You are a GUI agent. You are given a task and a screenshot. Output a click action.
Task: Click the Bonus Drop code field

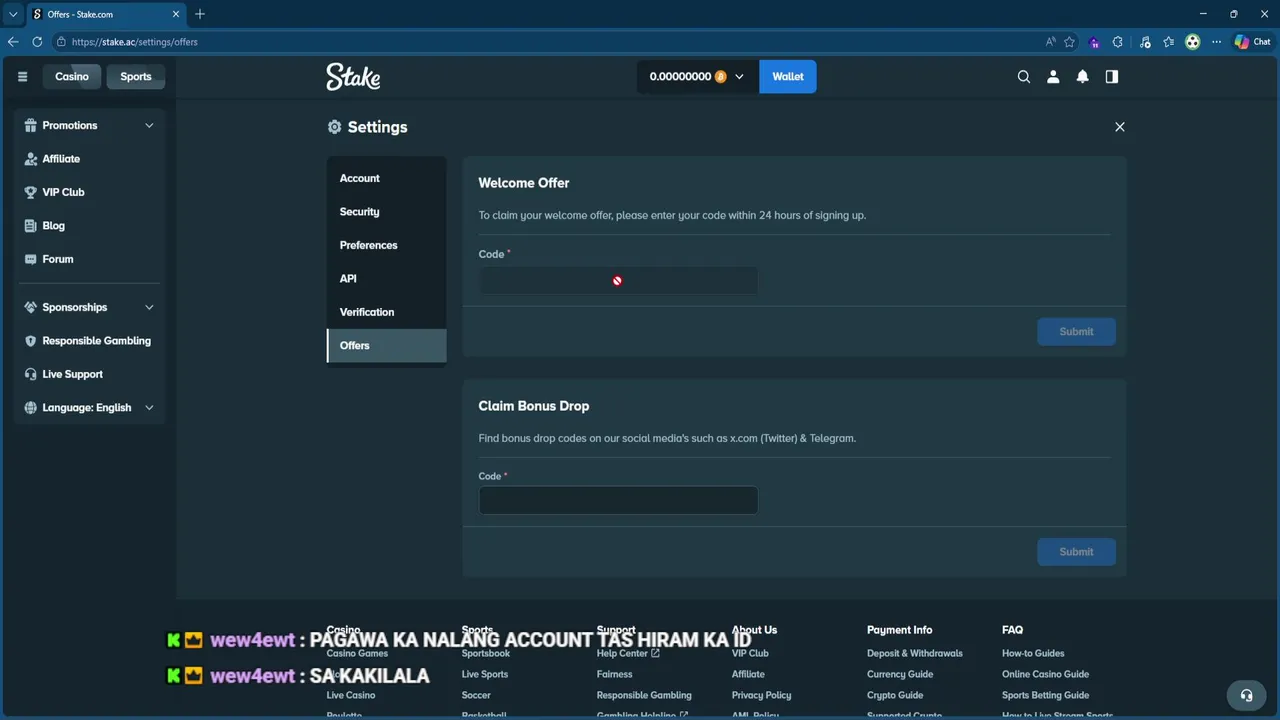[618, 500]
